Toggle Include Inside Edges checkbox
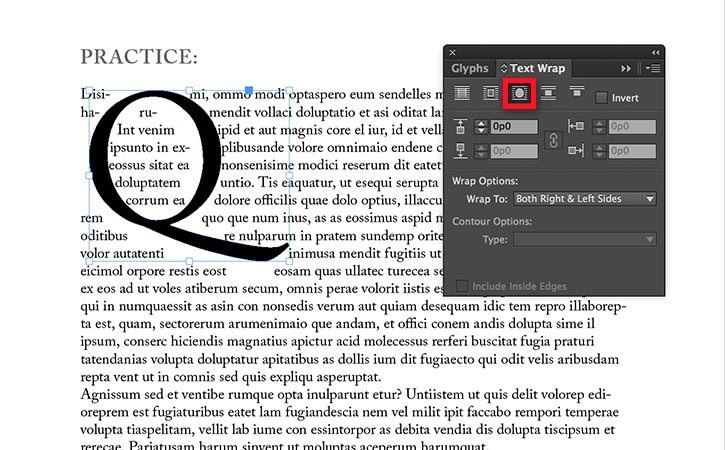725x450 pixels. [x=461, y=286]
